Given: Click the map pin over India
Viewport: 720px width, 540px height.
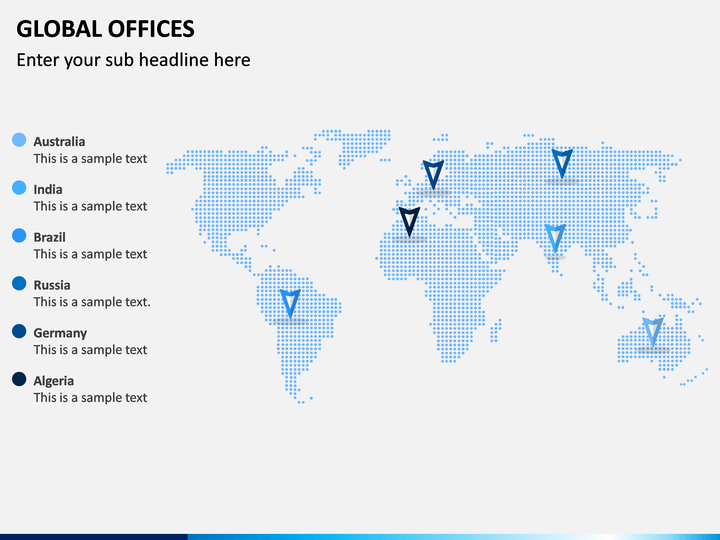Looking at the screenshot, I should [x=555, y=238].
